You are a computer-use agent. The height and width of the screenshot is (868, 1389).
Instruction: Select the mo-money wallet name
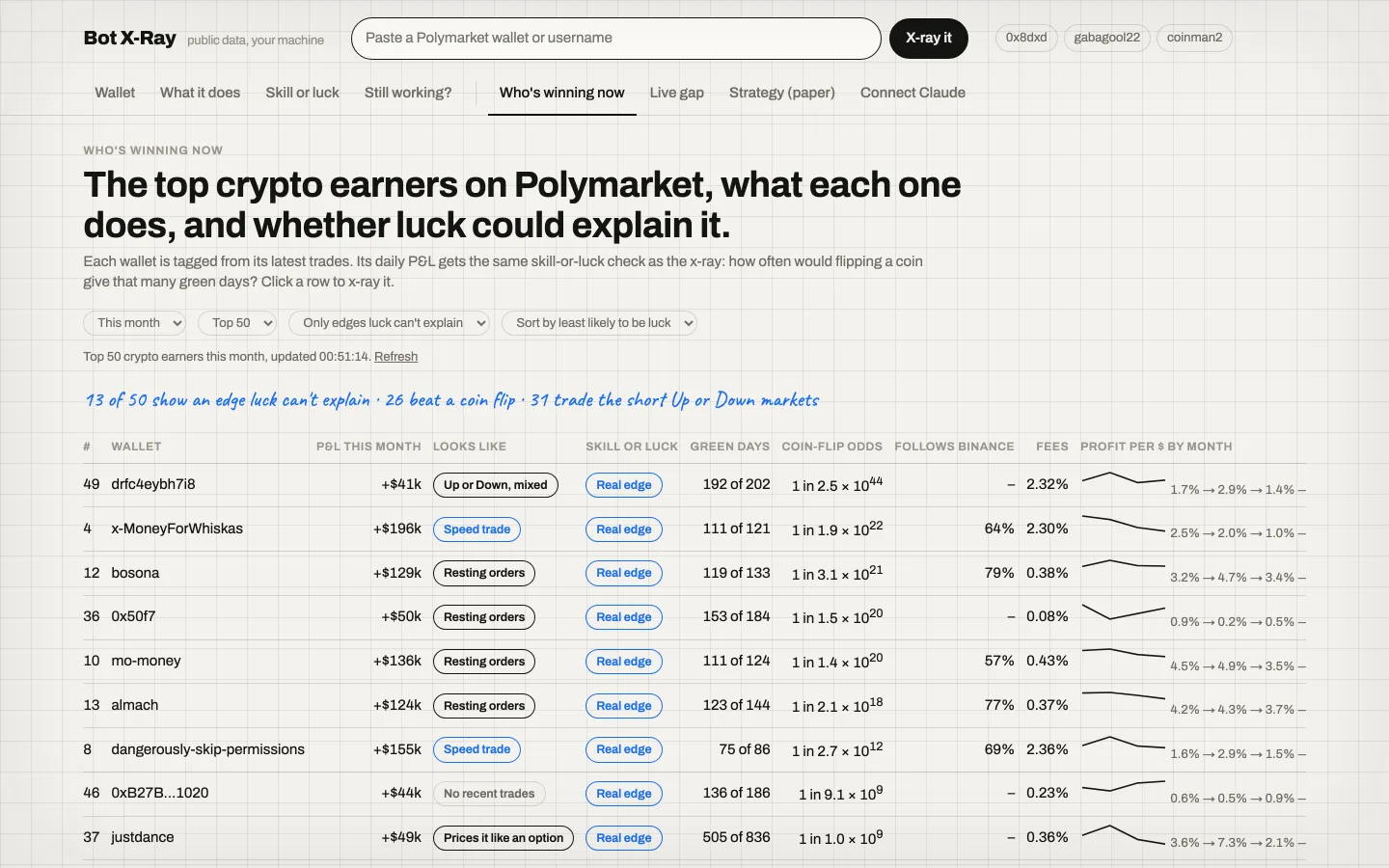click(146, 661)
